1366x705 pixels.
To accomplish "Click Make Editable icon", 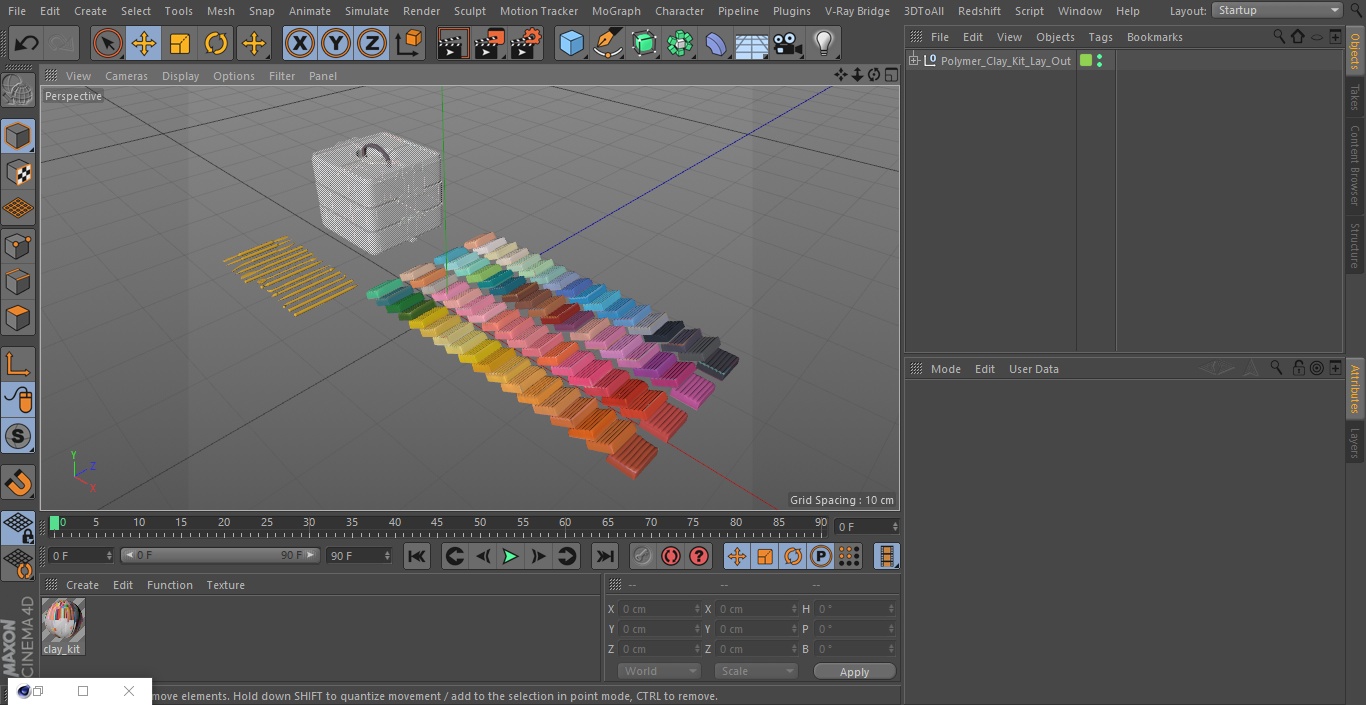I will 18,91.
